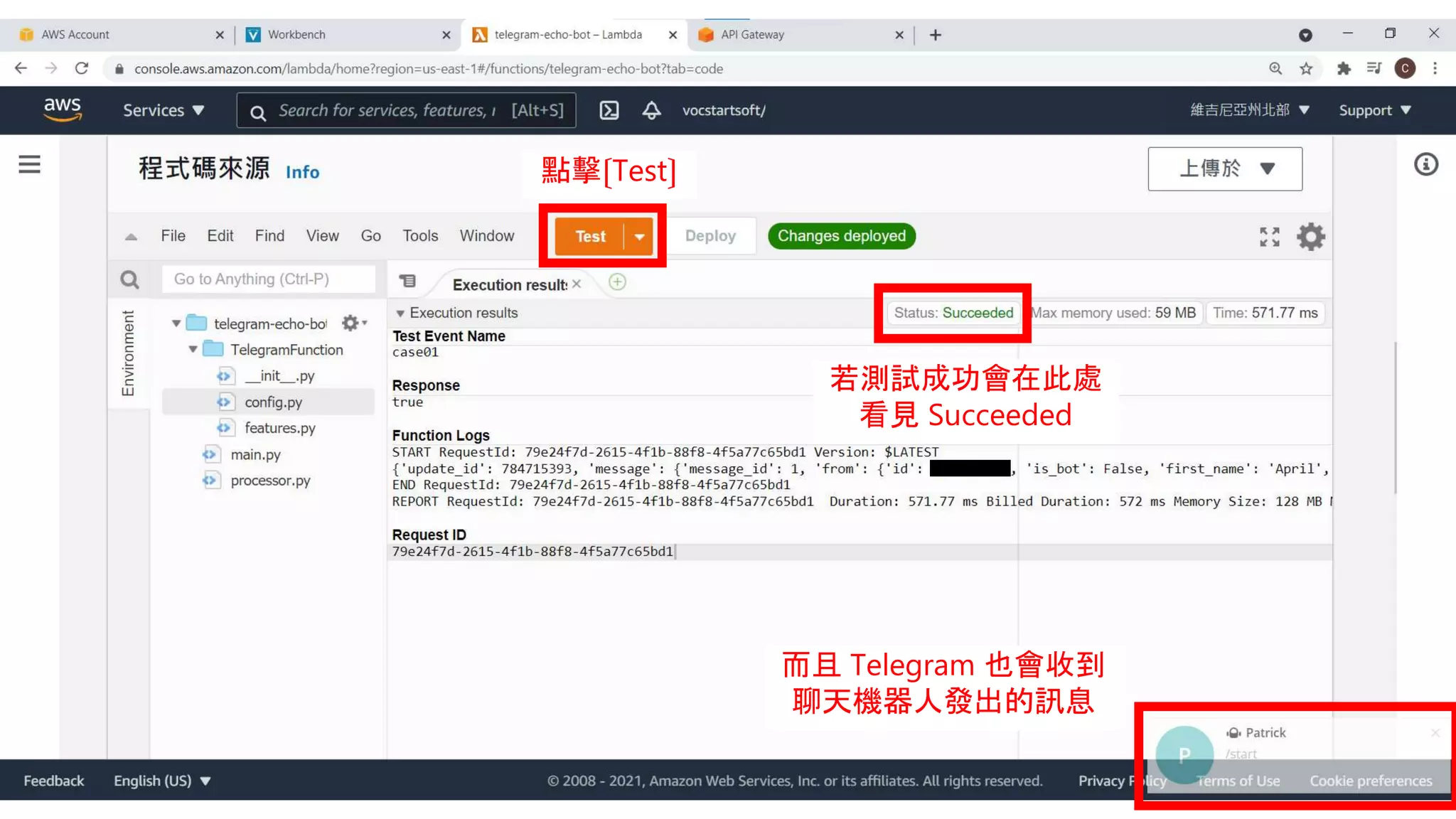1456x819 pixels.
Task: Click the Request ID value text
Action: 532,552
